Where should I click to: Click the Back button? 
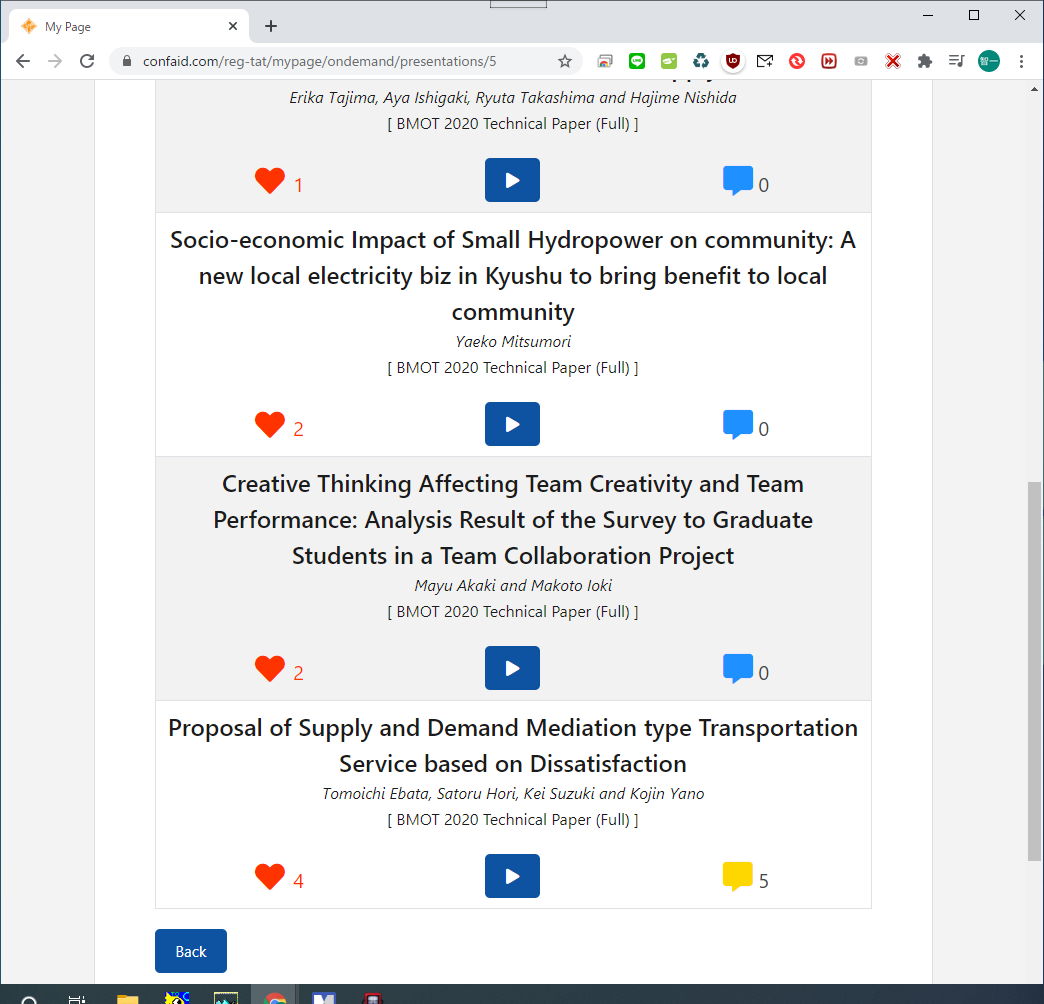(191, 951)
